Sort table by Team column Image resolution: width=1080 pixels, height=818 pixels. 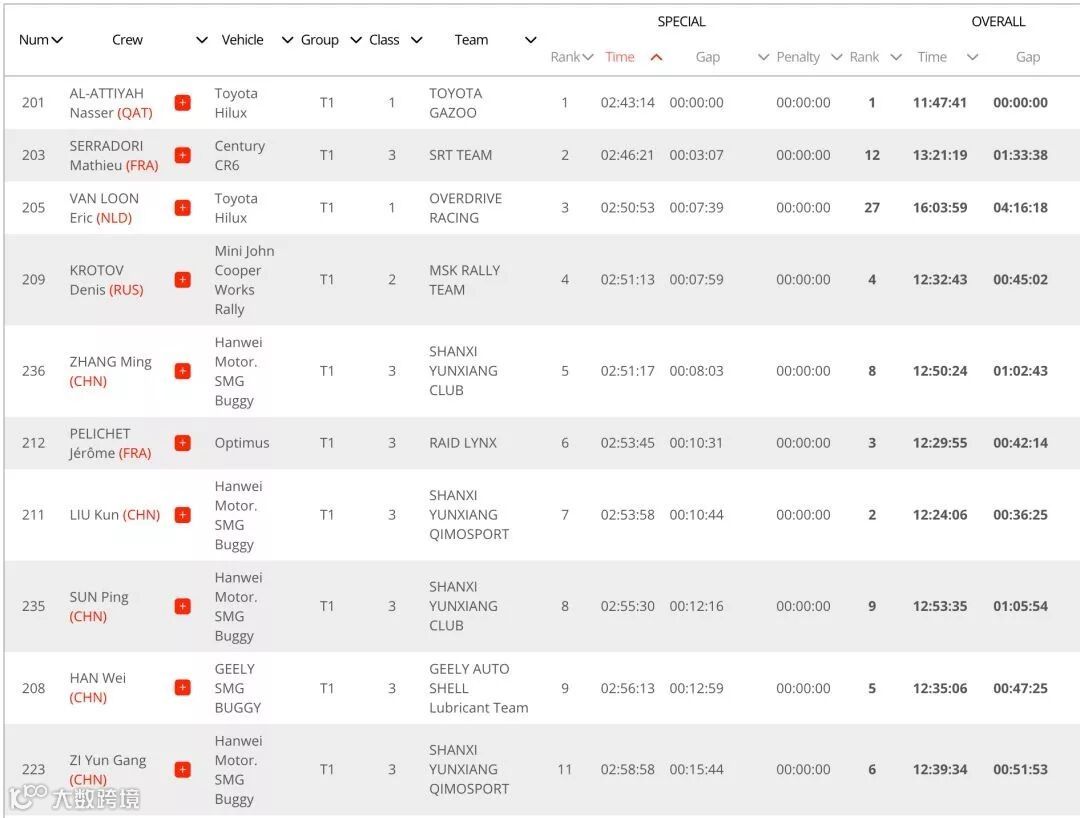pos(531,40)
